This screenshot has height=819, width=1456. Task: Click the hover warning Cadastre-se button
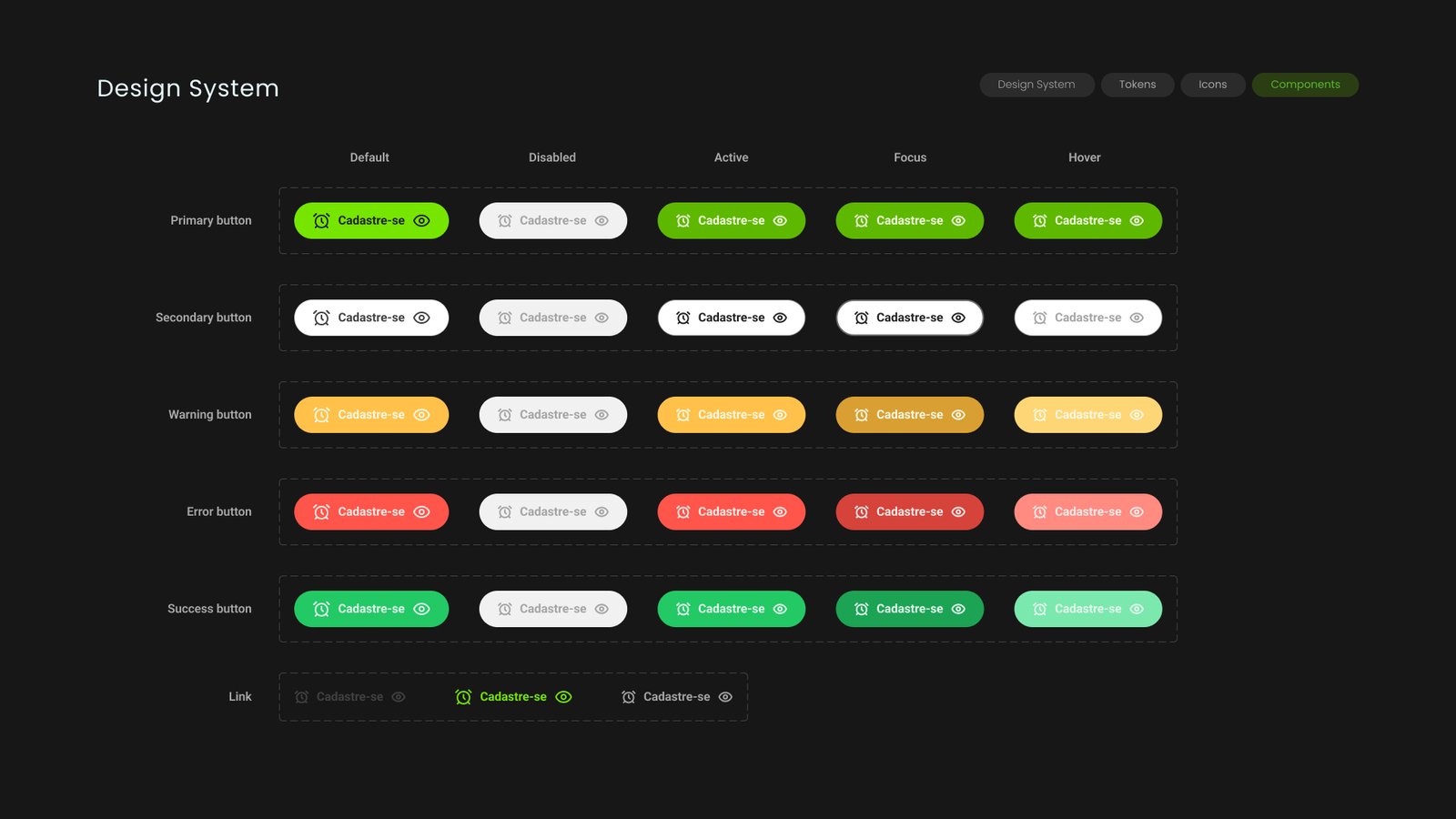(x=1087, y=415)
